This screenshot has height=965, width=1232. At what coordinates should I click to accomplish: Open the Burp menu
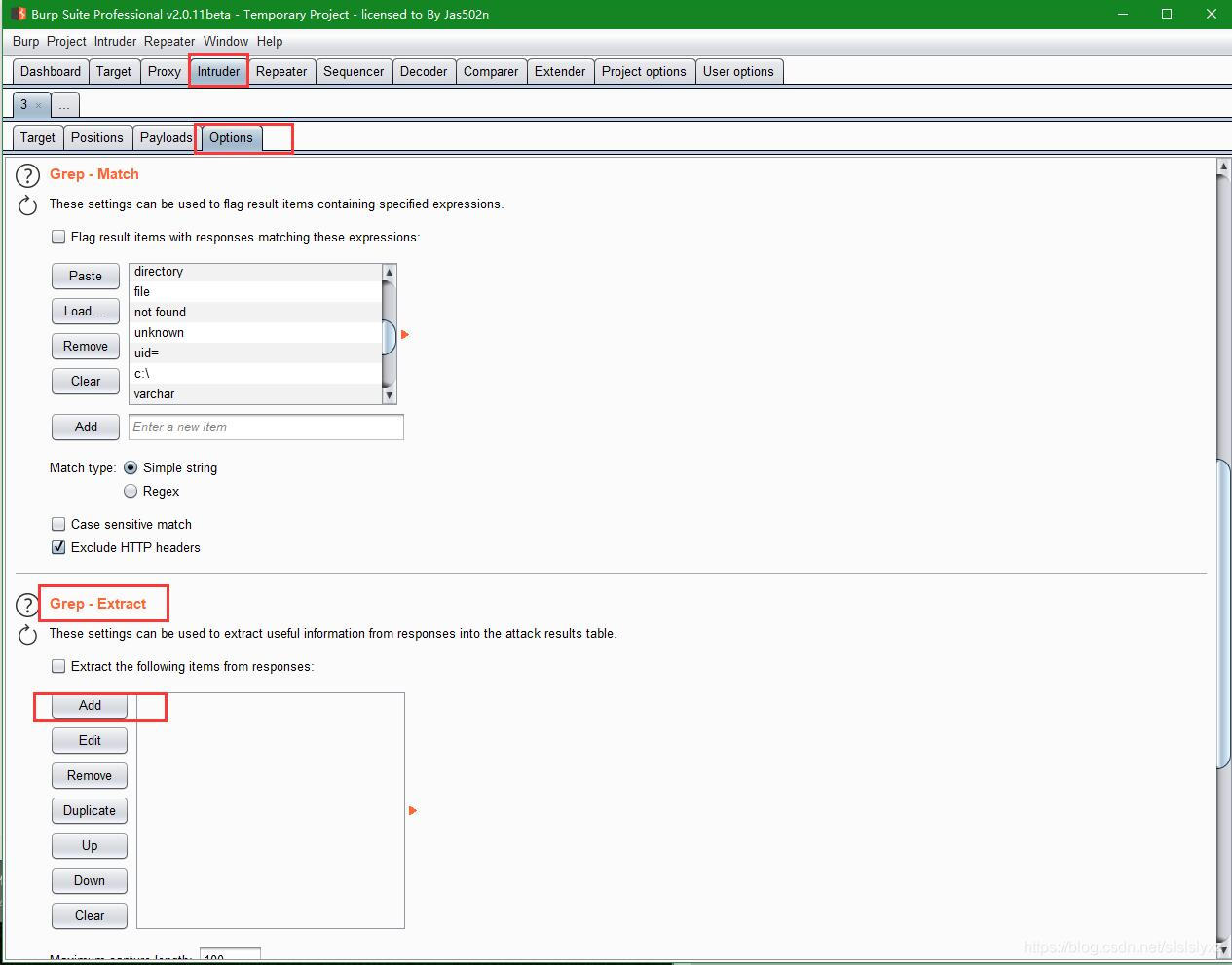[26, 41]
